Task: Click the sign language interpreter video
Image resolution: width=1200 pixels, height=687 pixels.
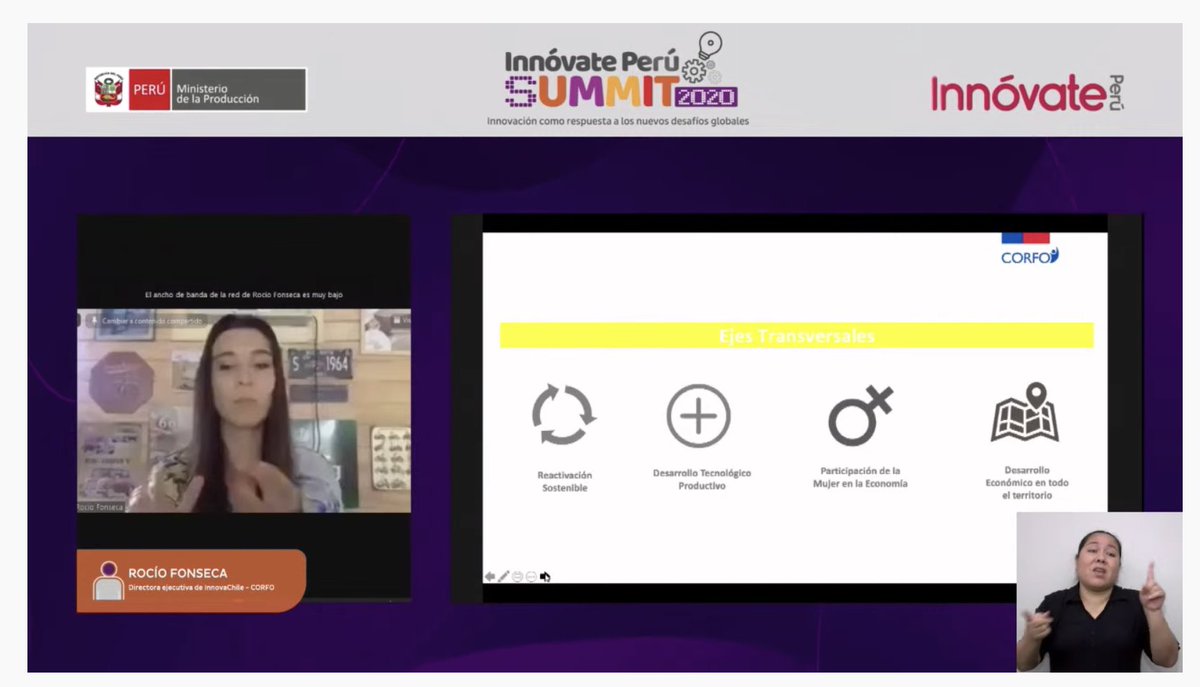Action: (x=1099, y=592)
